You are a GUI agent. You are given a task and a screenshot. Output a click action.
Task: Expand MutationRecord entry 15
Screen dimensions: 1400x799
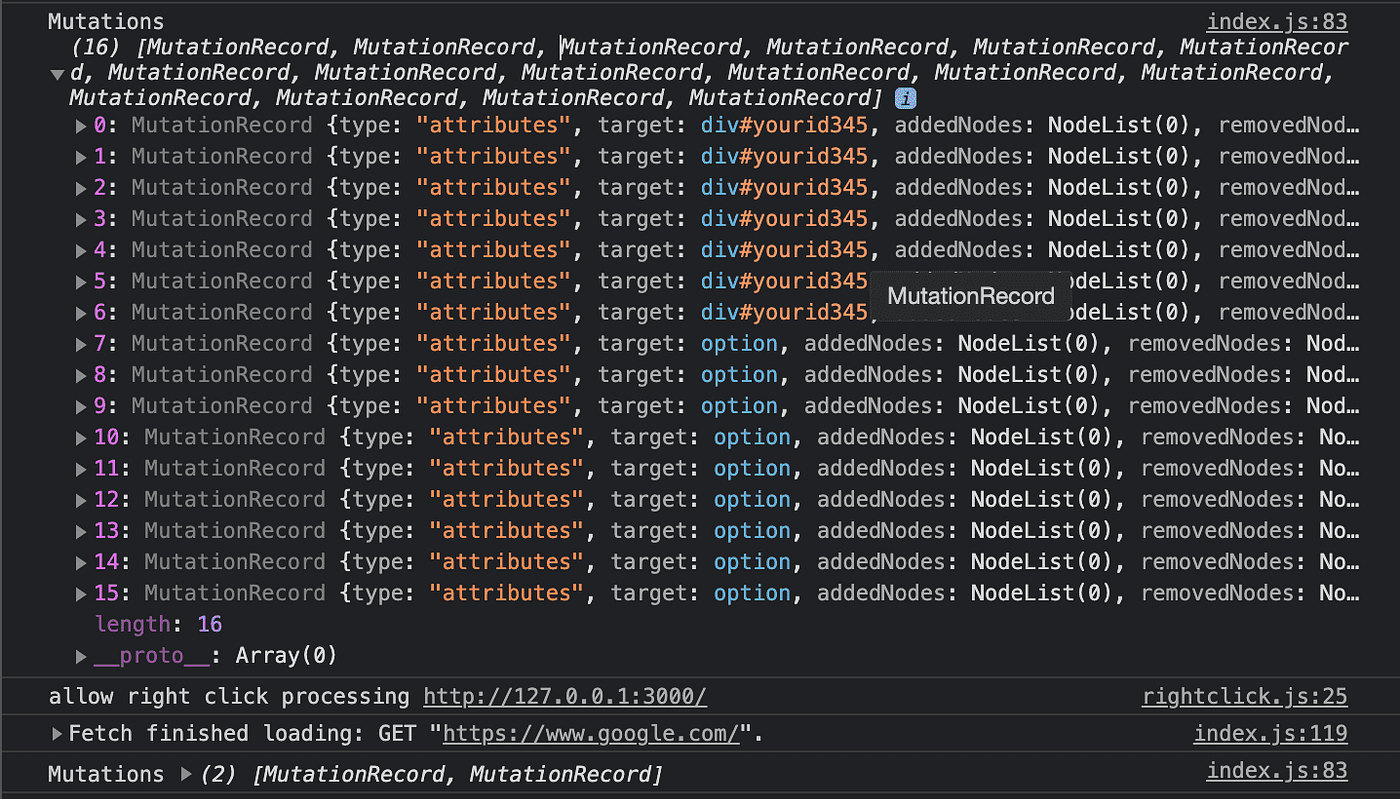pyautogui.click(x=81, y=594)
